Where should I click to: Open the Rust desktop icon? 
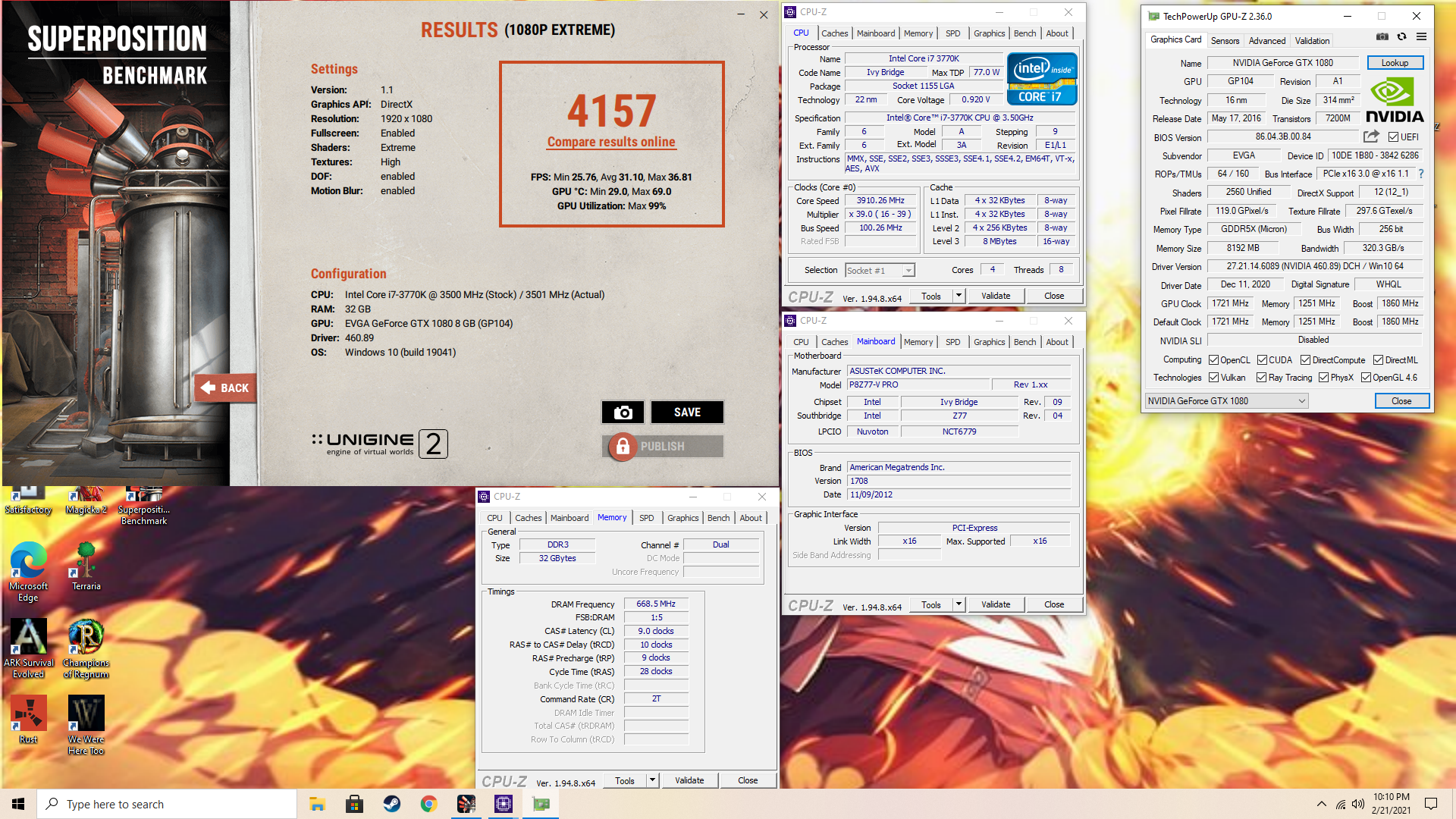tap(28, 719)
